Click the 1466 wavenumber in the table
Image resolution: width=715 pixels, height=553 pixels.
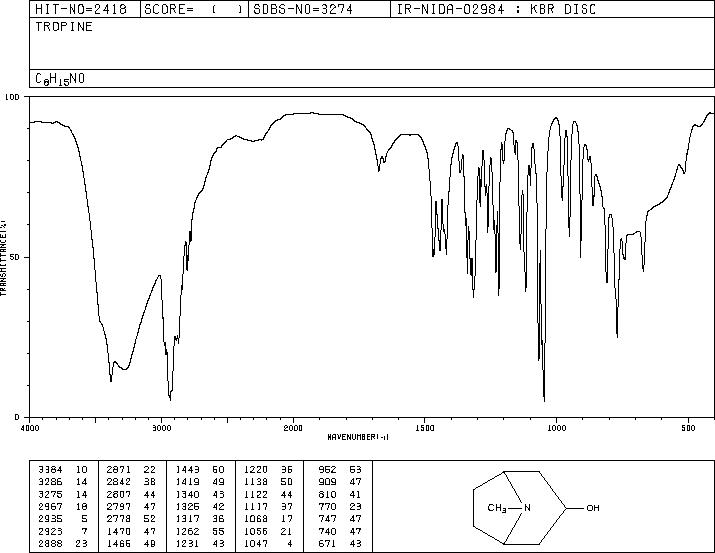pos(119,543)
